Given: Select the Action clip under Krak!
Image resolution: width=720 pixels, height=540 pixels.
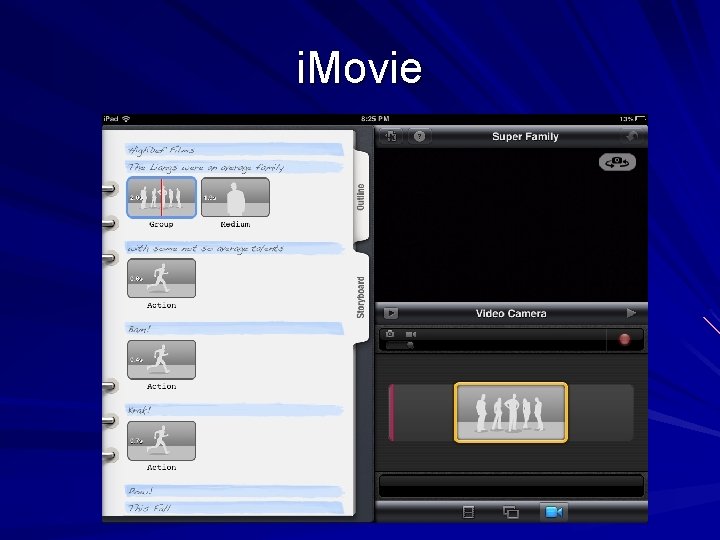Looking at the screenshot, I should (x=161, y=441).
